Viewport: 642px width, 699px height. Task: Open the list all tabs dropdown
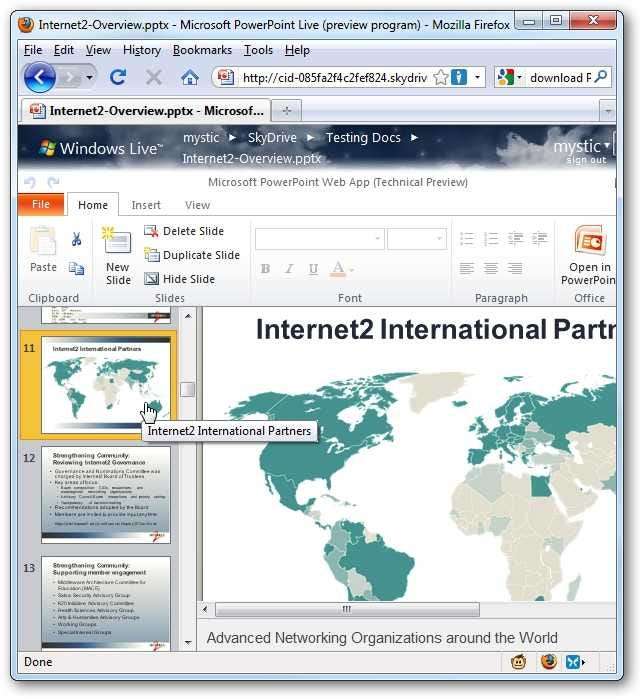tap(608, 111)
